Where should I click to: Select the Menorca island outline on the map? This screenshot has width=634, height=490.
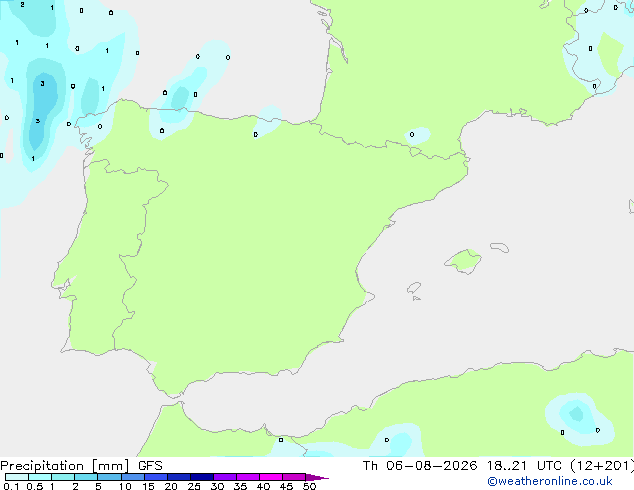[x=500, y=247]
